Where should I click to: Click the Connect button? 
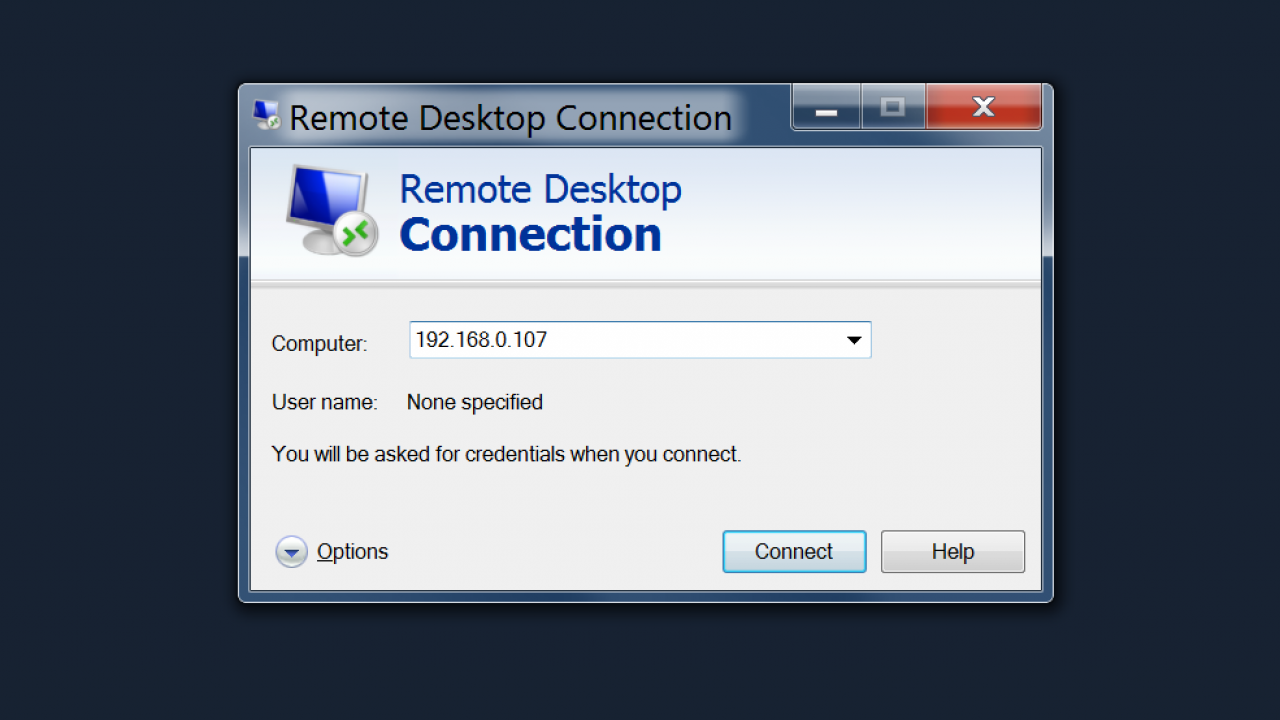(794, 552)
